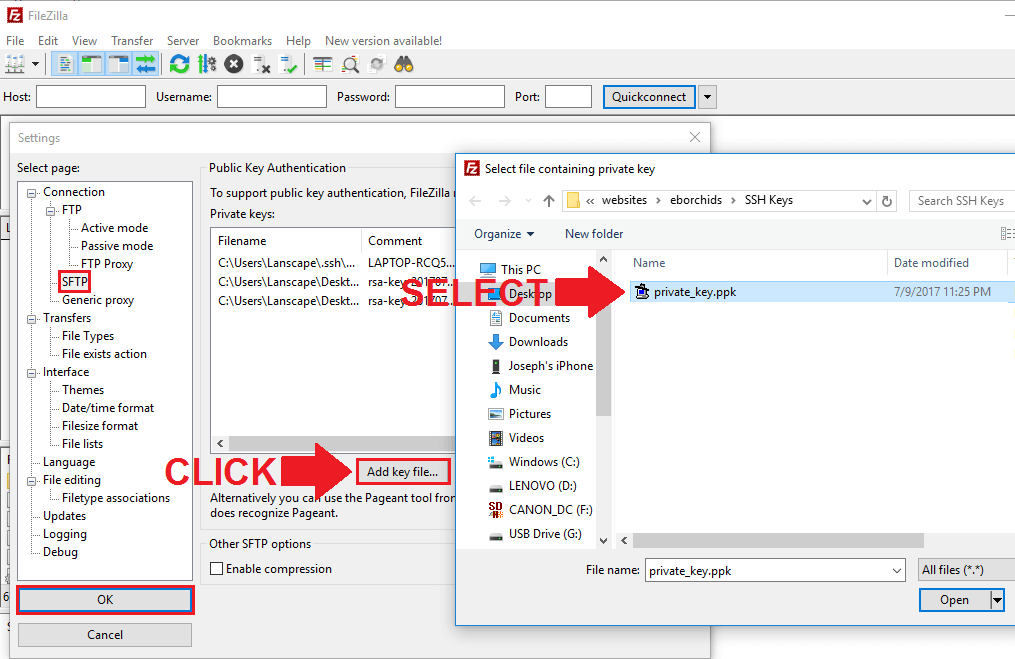
Task: Click into the Password input field
Action: [x=450, y=96]
